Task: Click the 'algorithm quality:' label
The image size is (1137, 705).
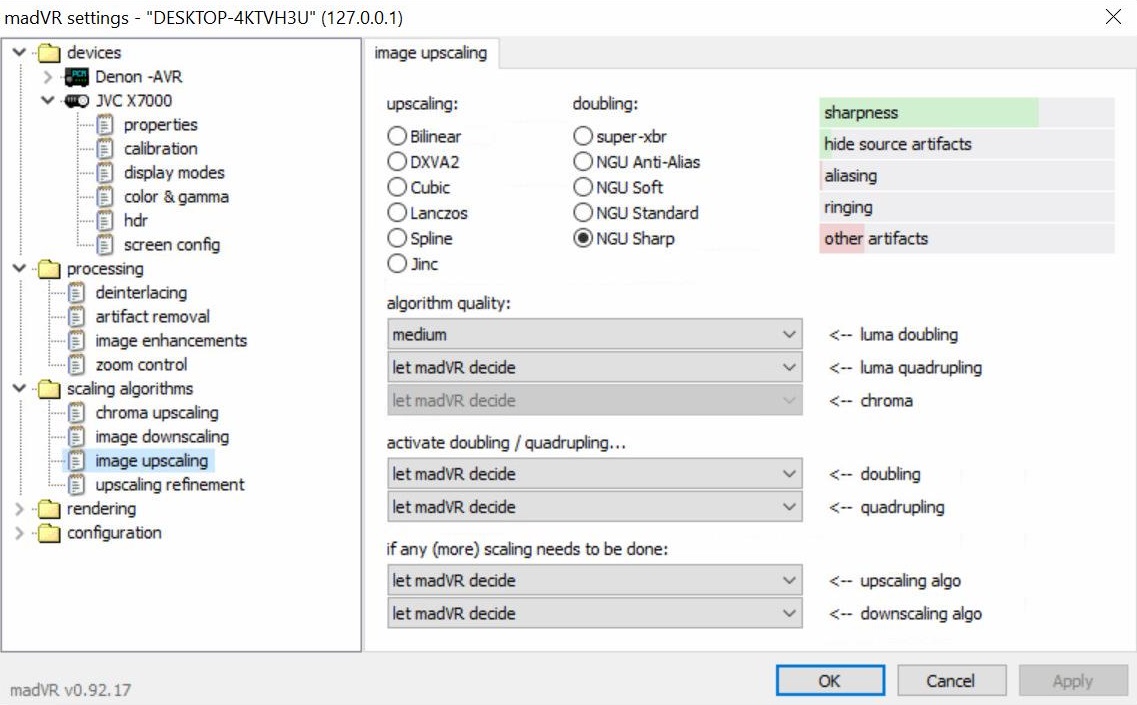Action: pyautogui.click(x=448, y=303)
